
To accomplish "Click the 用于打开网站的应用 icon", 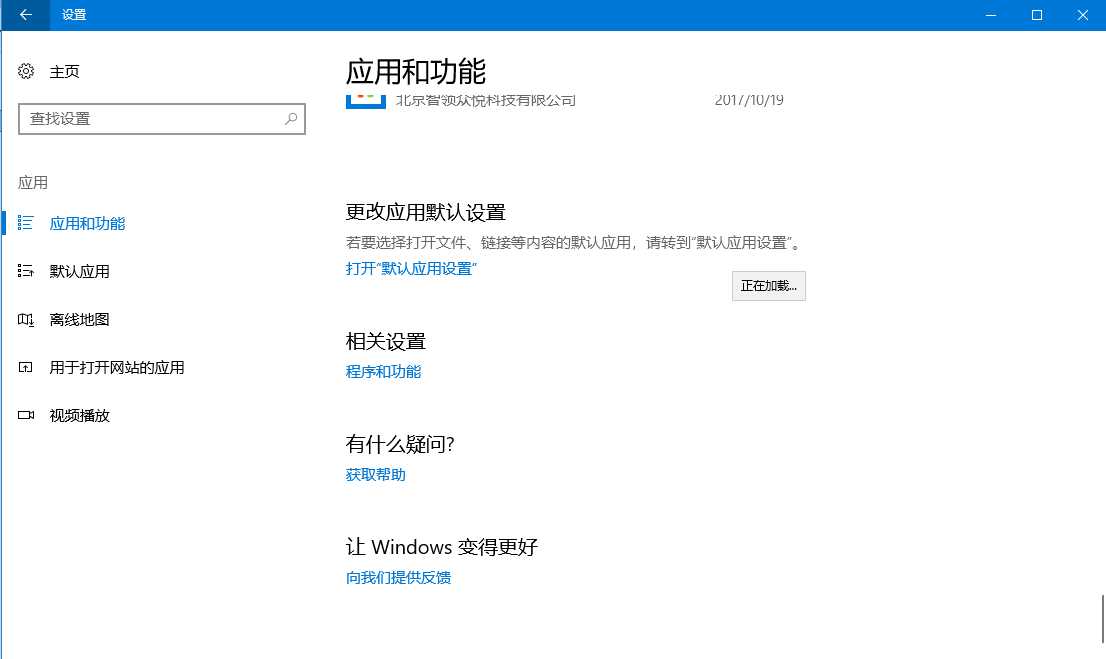I will coord(25,367).
